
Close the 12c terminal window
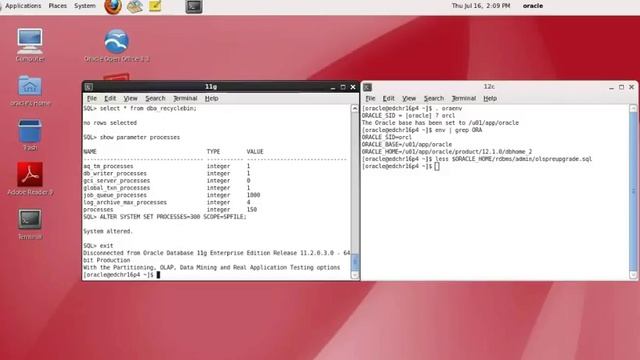pyautogui.click(x=631, y=87)
